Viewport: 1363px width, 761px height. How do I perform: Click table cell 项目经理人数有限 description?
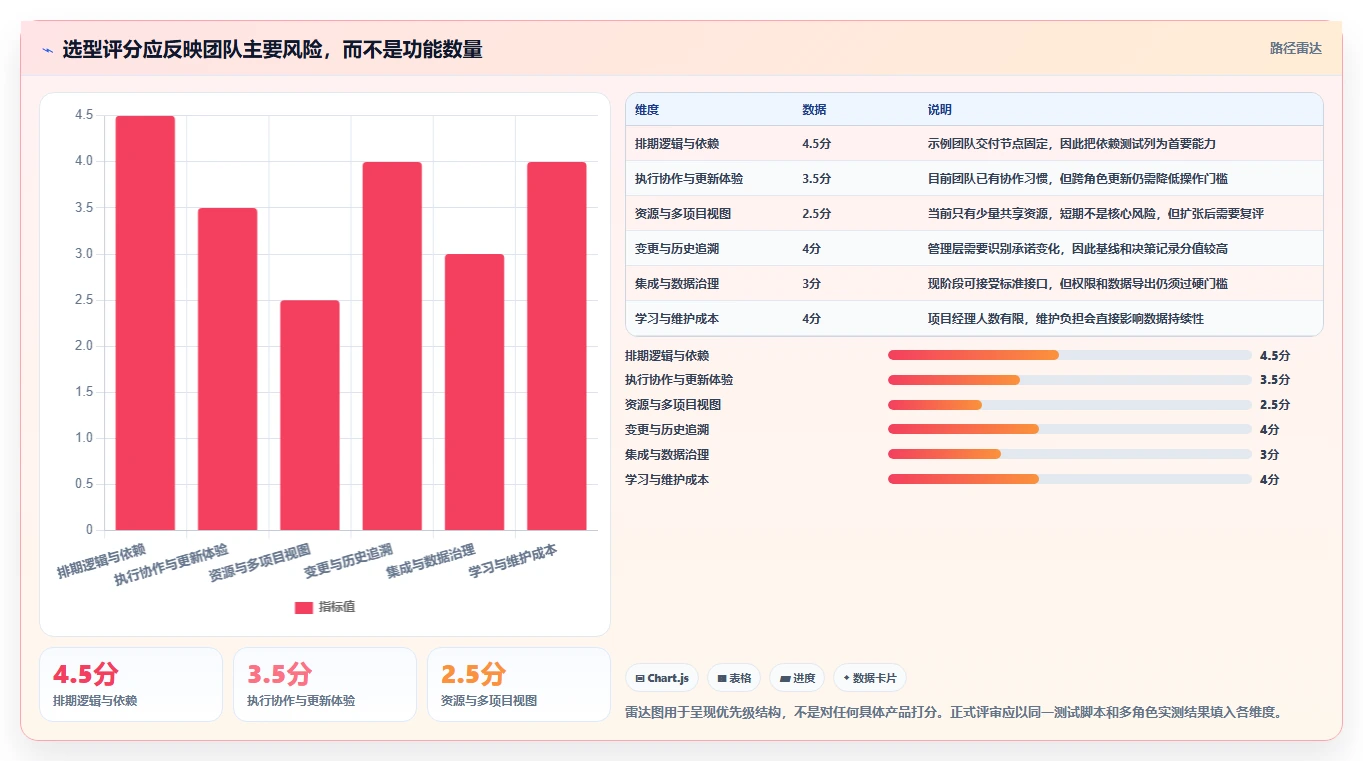[1066, 319]
